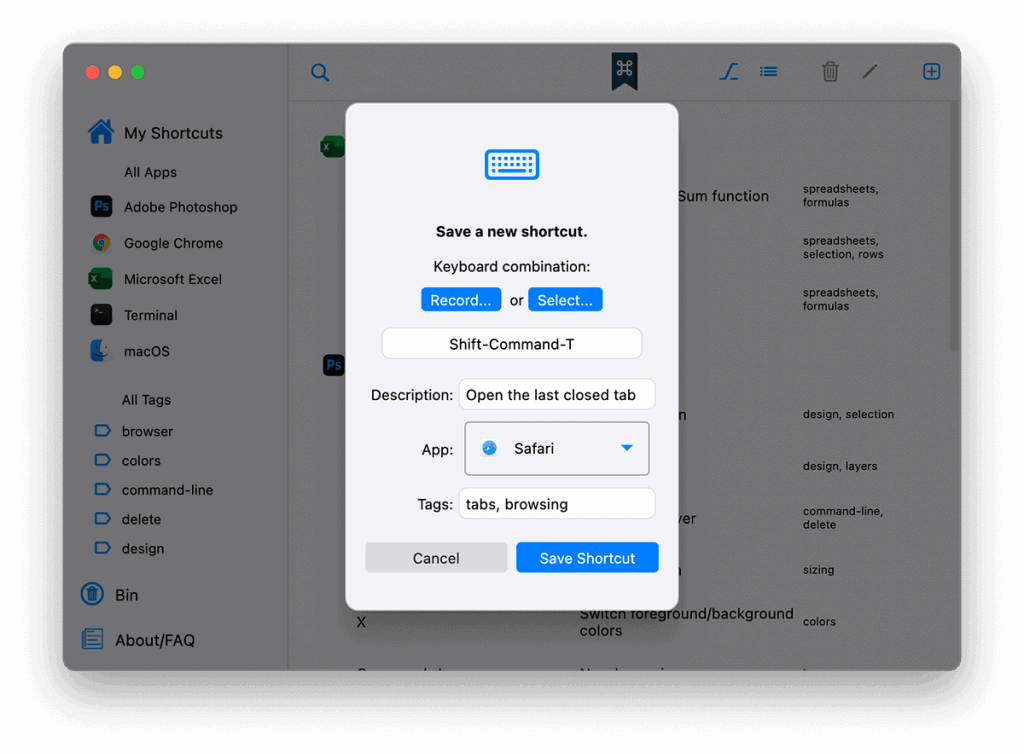Click the yellow minimize window button
The height and width of the screenshot is (754, 1024).
click(115, 72)
